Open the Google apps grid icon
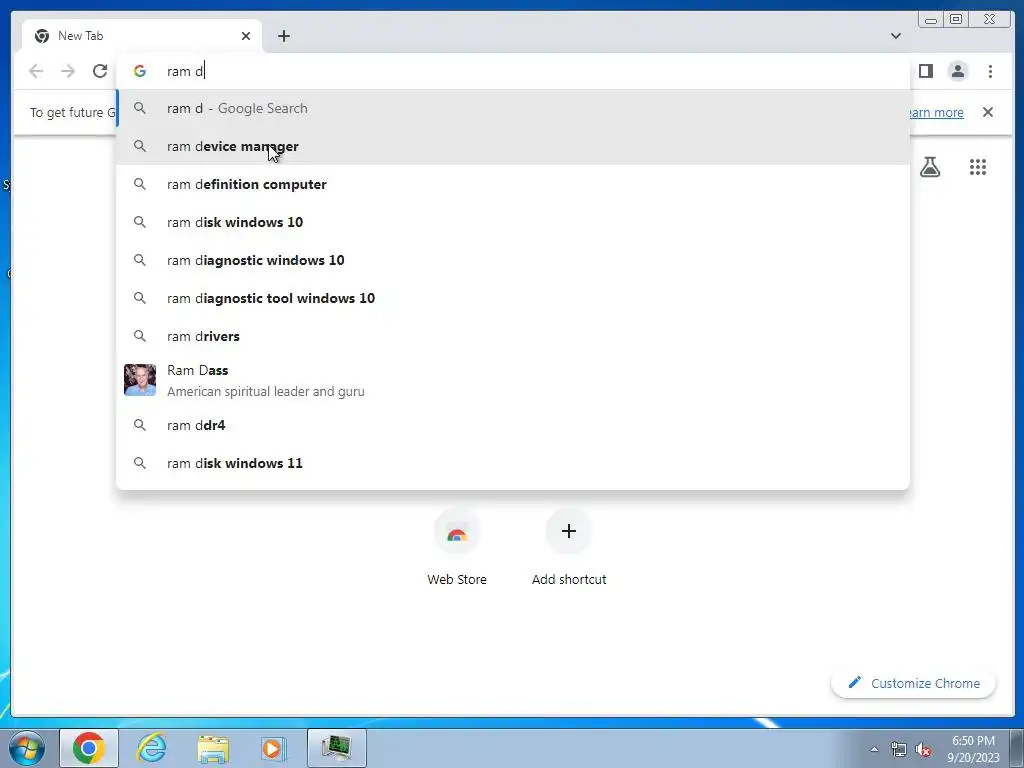Image resolution: width=1024 pixels, height=768 pixels. pos(978,167)
